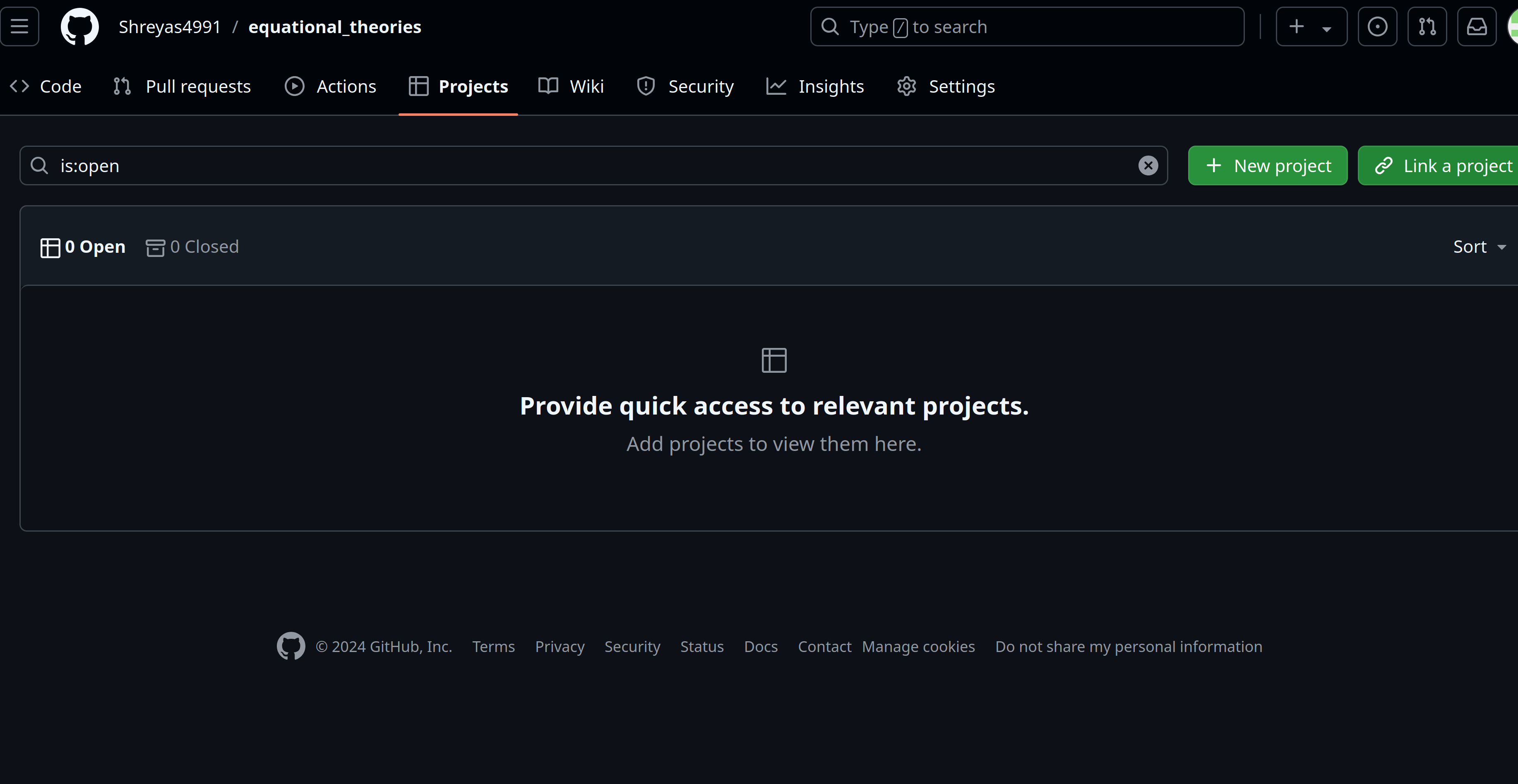Switch to the Actions tab

pyautogui.click(x=330, y=86)
